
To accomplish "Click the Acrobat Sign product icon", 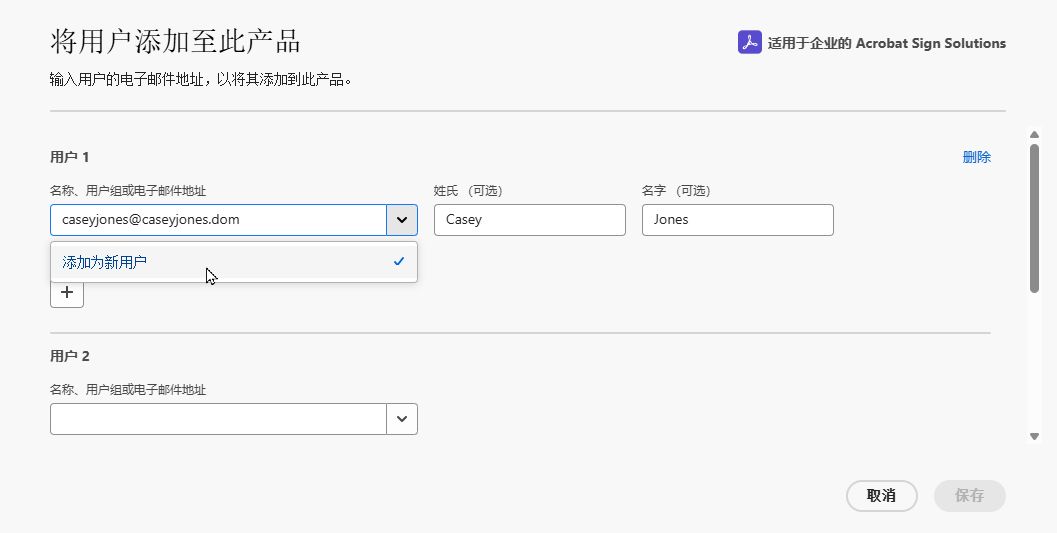I will (749, 42).
